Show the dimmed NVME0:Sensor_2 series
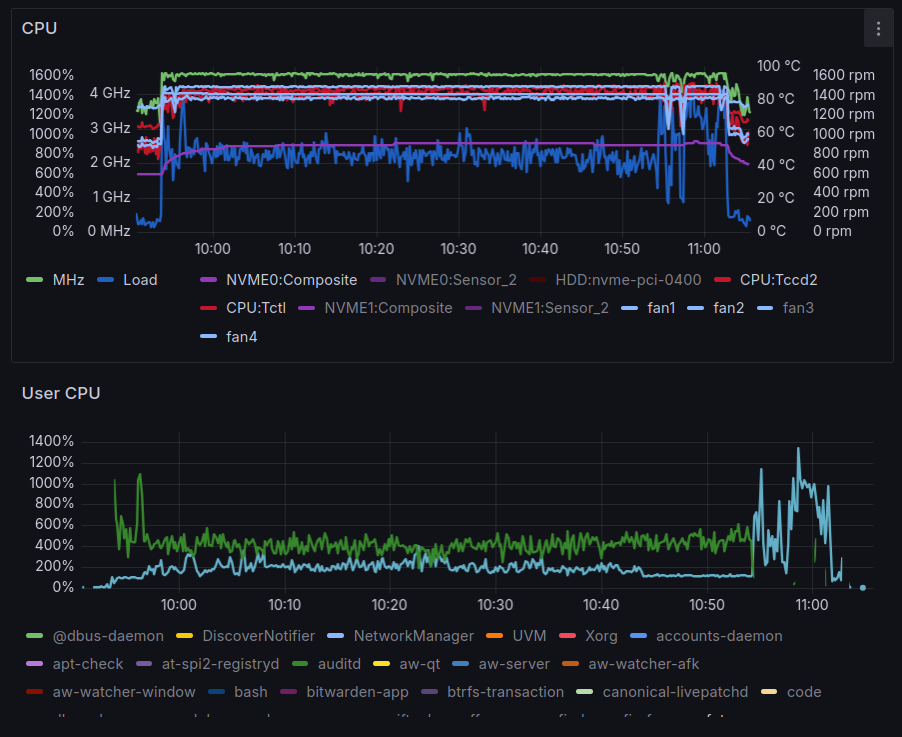Screen dimensions: 902x737 456,280
